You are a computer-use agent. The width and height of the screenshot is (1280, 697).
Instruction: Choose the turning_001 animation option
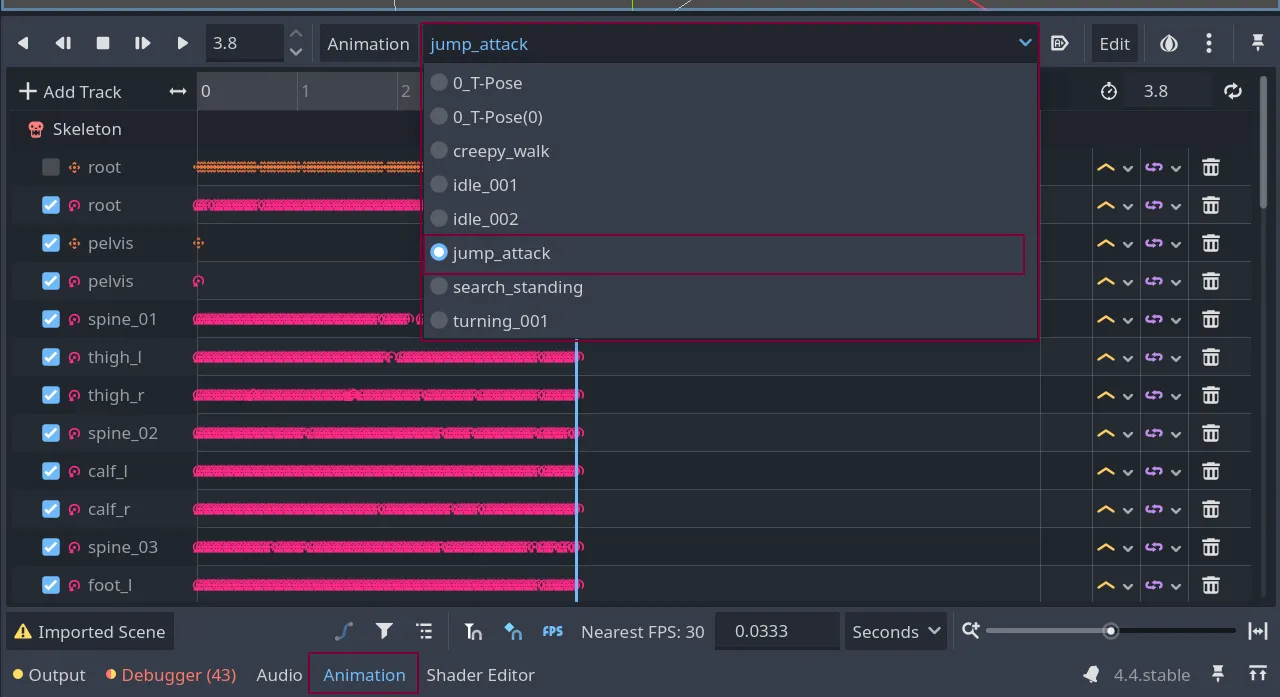pyautogui.click(x=500, y=321)
